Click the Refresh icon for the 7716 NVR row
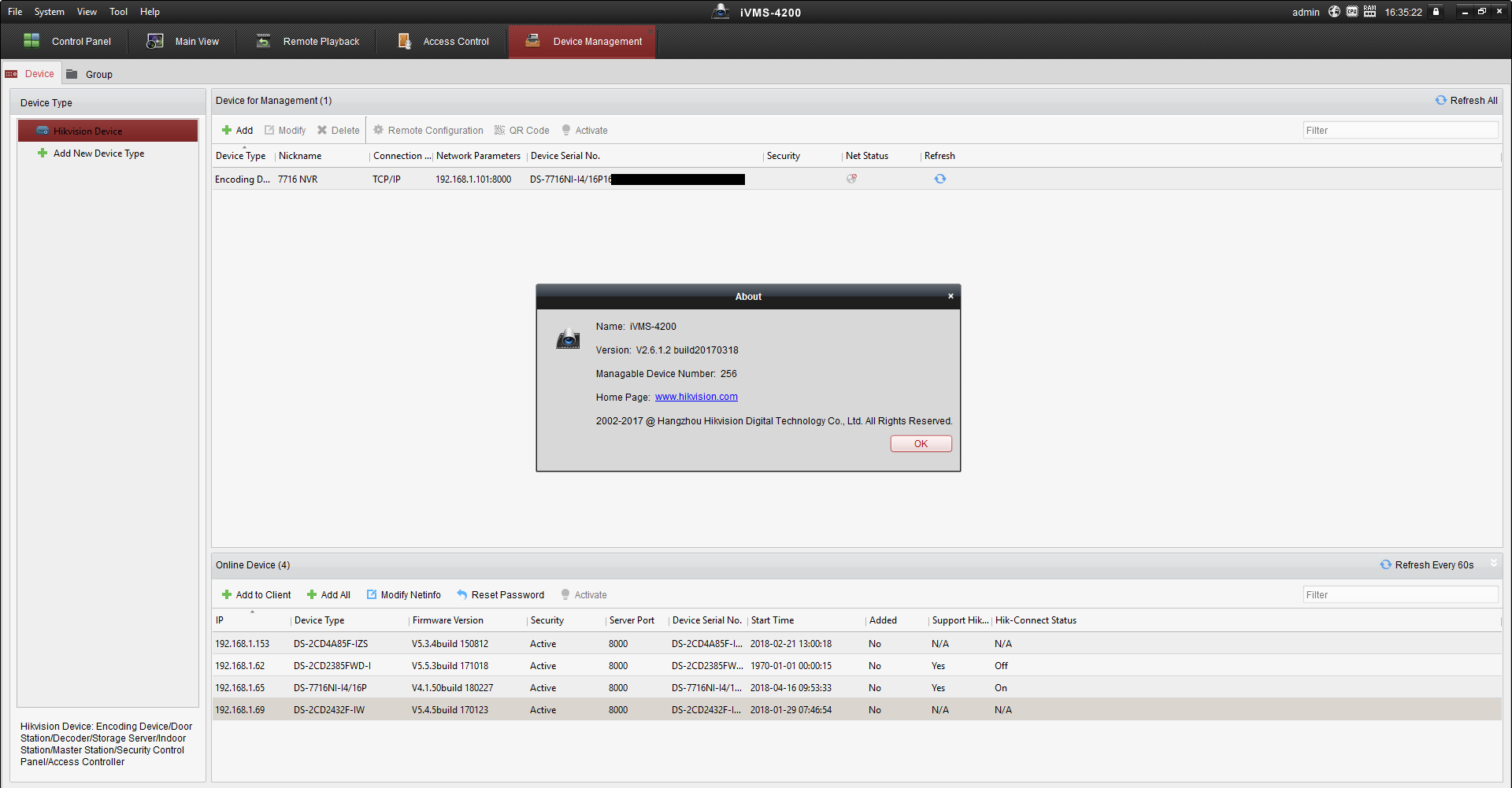 click(940, 179)
